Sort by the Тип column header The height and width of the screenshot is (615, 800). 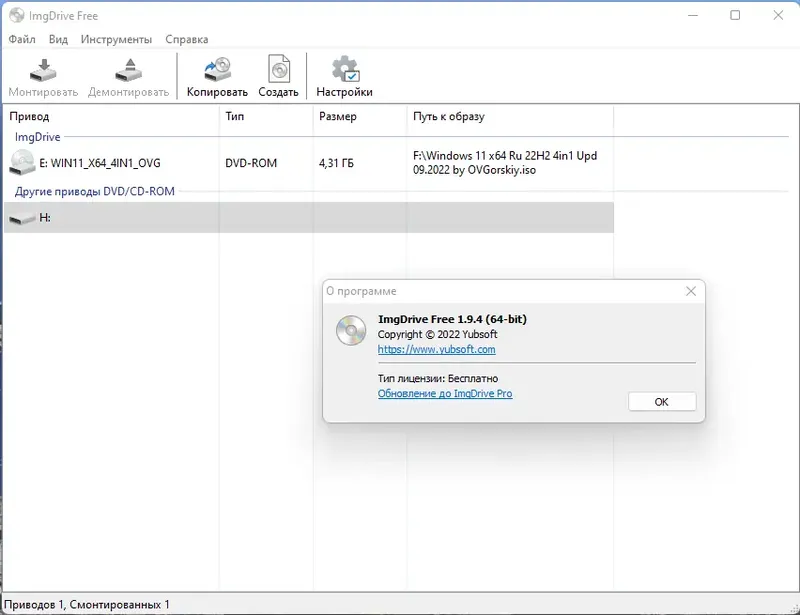click(266, 116)
